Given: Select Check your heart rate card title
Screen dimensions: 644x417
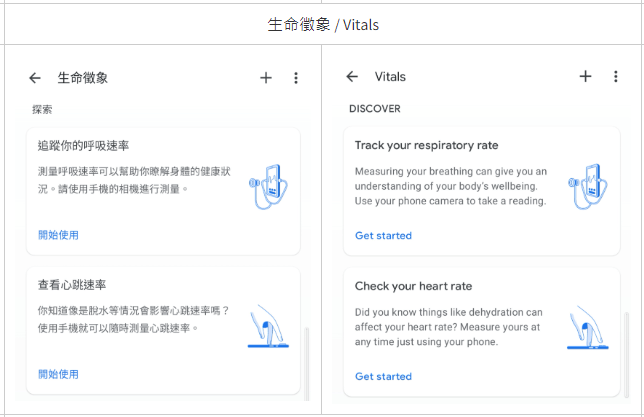Looking at the screenshot, I should 413,286.
